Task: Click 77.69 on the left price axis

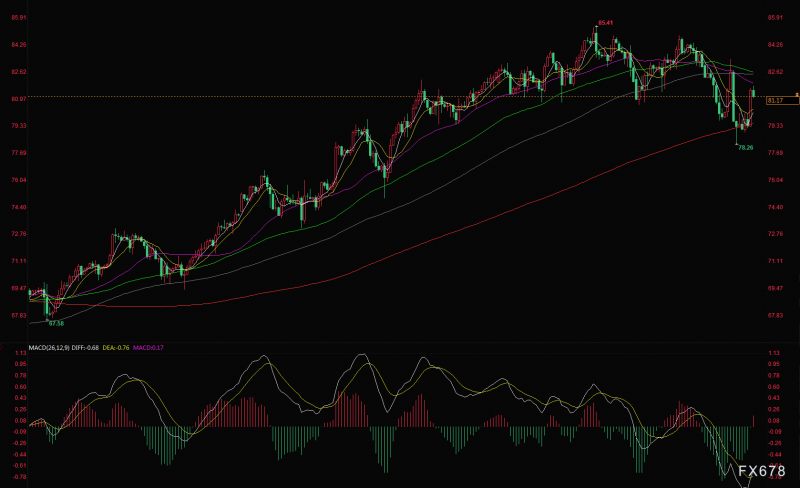Action: click(19, 153)
